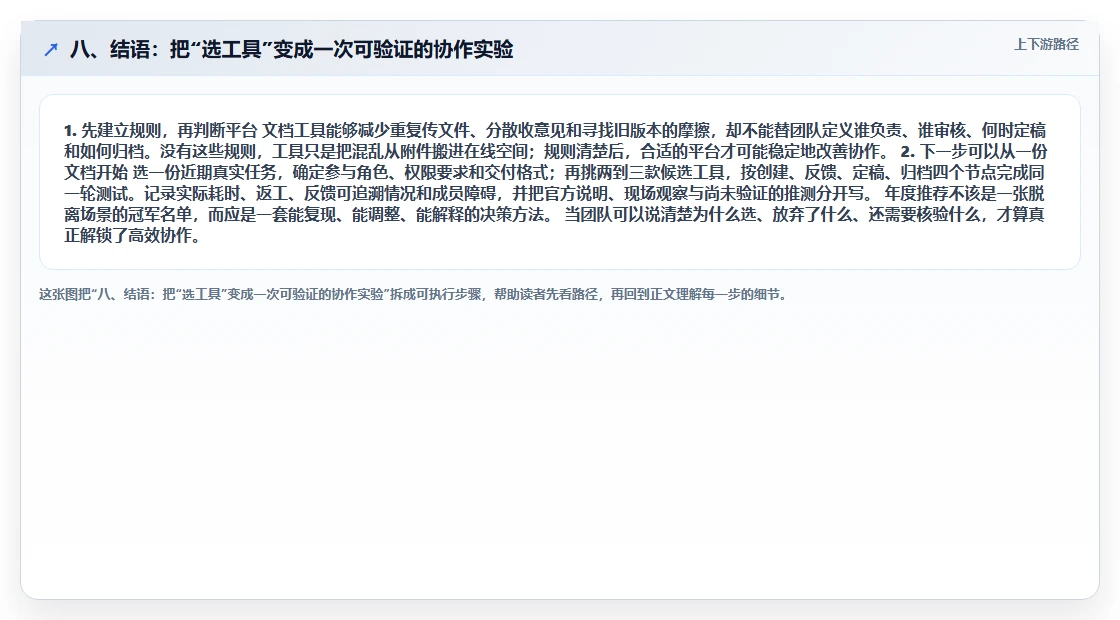Screen dimensions: 1120x620
Task: Select heading 八、结语:把“选工具”变成一次可验证的协作实验
Action: 291,49
